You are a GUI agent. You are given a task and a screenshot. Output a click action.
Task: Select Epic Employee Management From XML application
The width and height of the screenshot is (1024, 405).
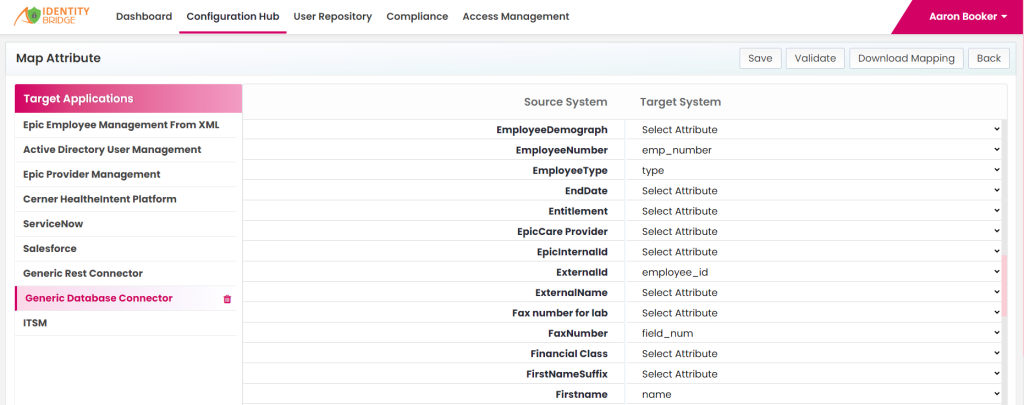(x=128, y=125)
